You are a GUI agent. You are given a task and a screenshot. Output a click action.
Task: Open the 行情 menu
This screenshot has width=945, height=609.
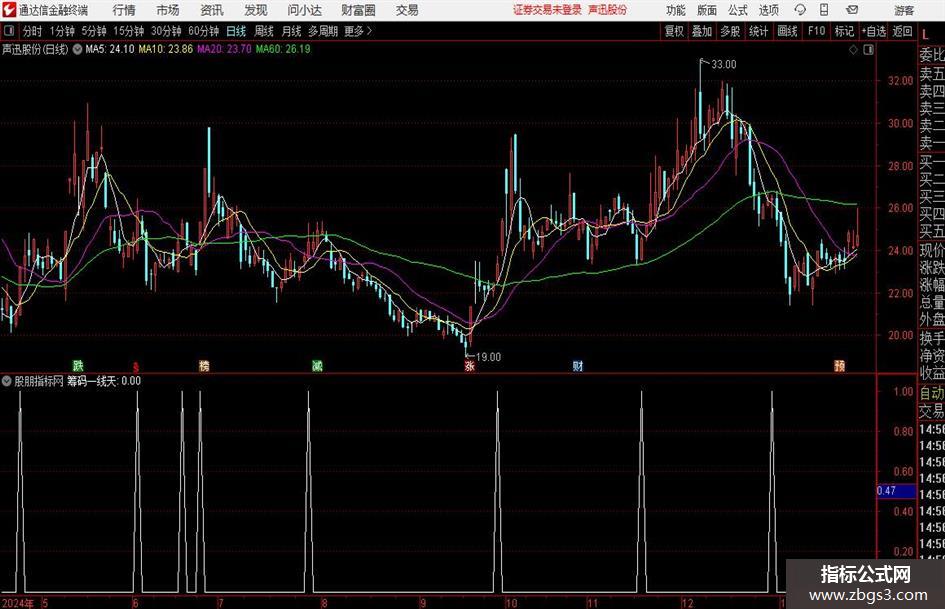point(124,10)
